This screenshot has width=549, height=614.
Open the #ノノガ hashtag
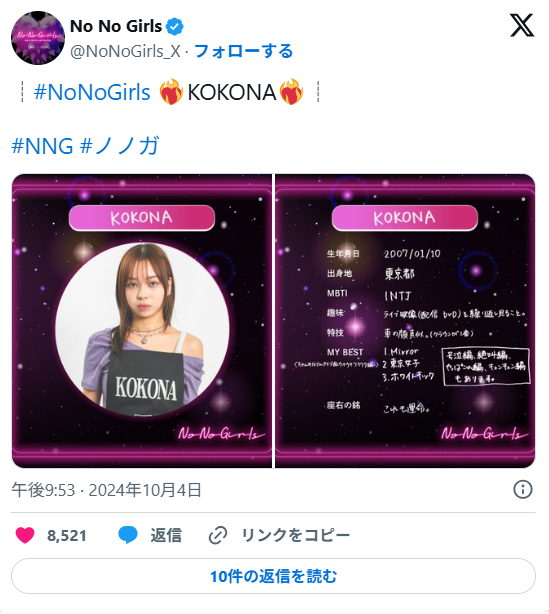click(119, 146)
